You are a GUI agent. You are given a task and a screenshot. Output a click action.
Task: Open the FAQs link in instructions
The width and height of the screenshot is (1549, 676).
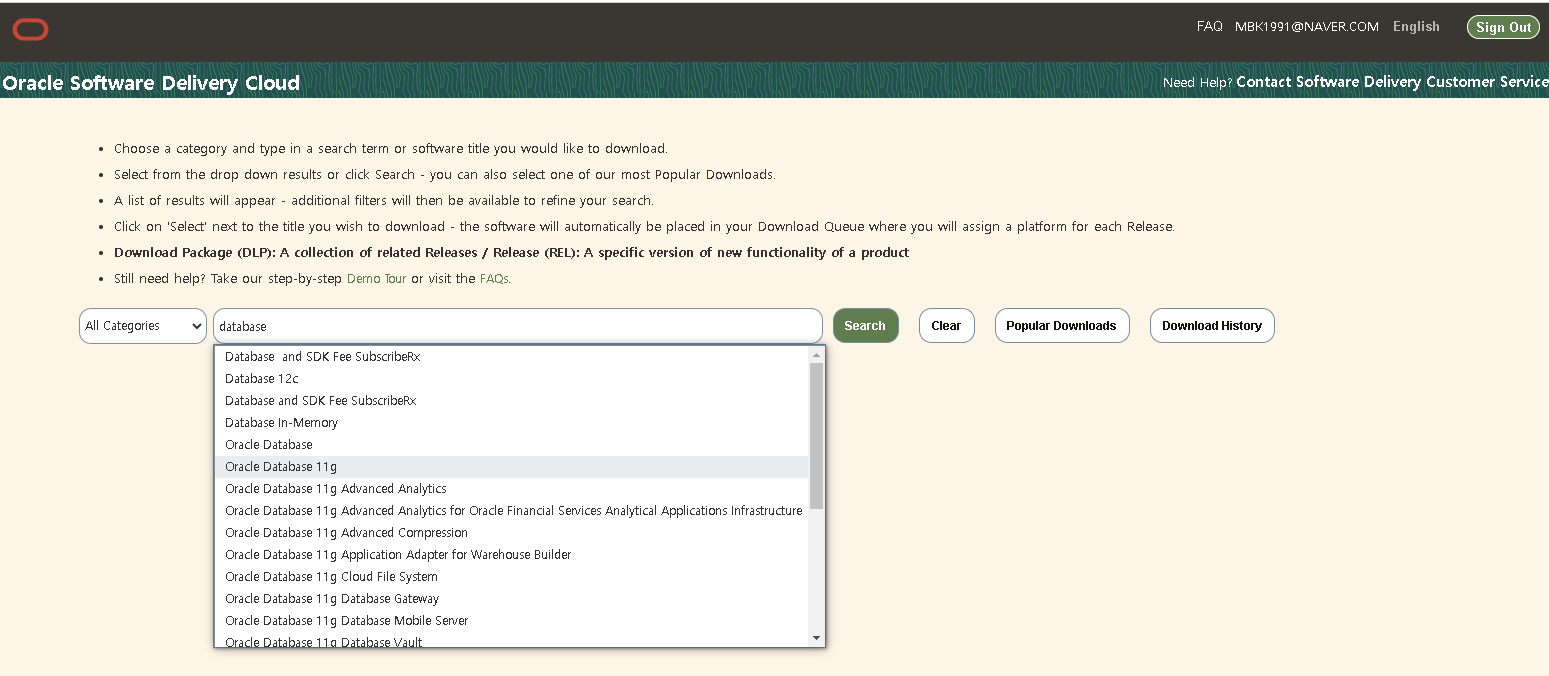[x=494, y=278]
